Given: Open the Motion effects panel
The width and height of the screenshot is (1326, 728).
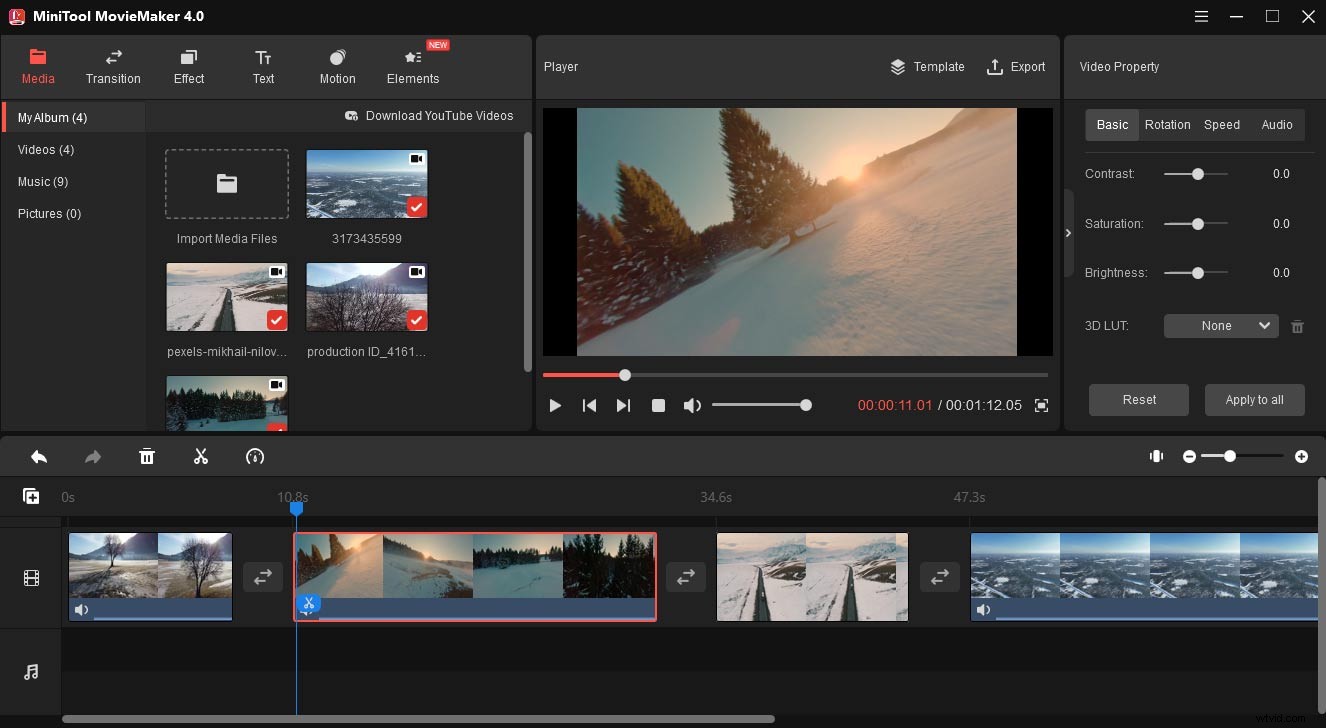Looking at the screenshot, I should 337,66.
